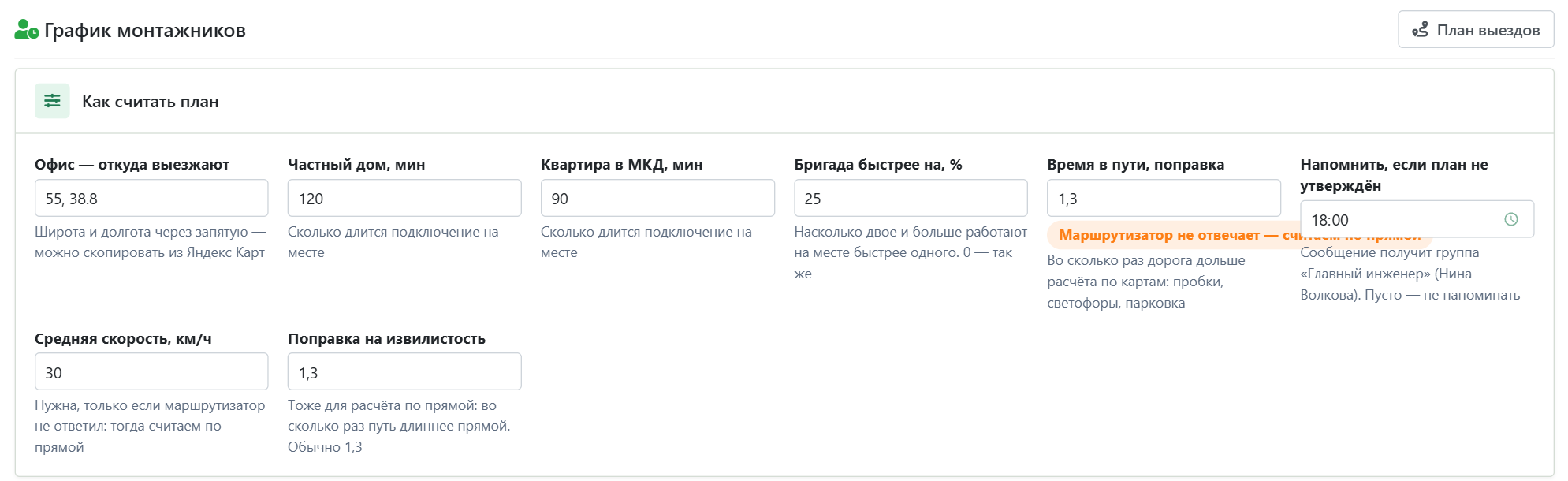Click the Поправка на извилистость label
Viewport: 1568px width, 481px height.
(x=386, y=338)
